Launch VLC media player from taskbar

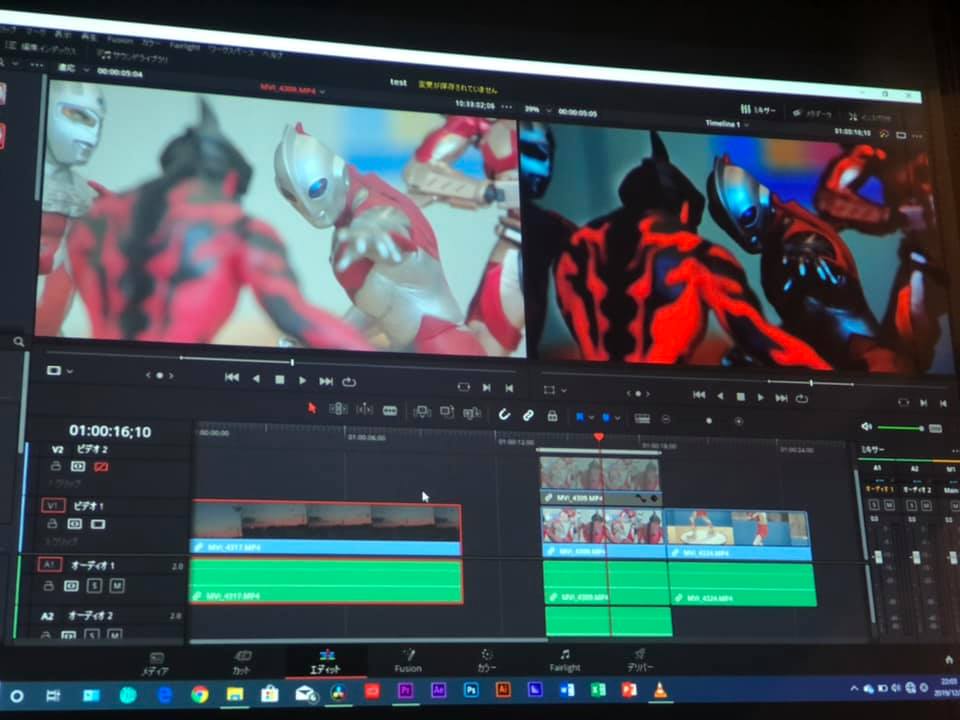click(660, 690)
